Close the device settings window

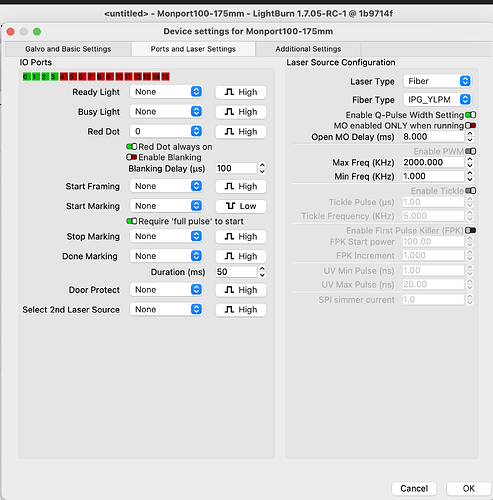click(11, 32)
